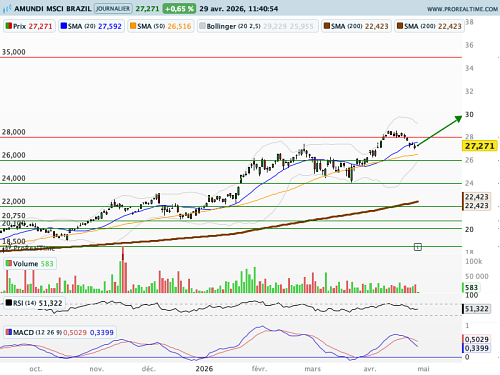Click the 0,3399 MACD signal value tag

click(x=477, y=348)
